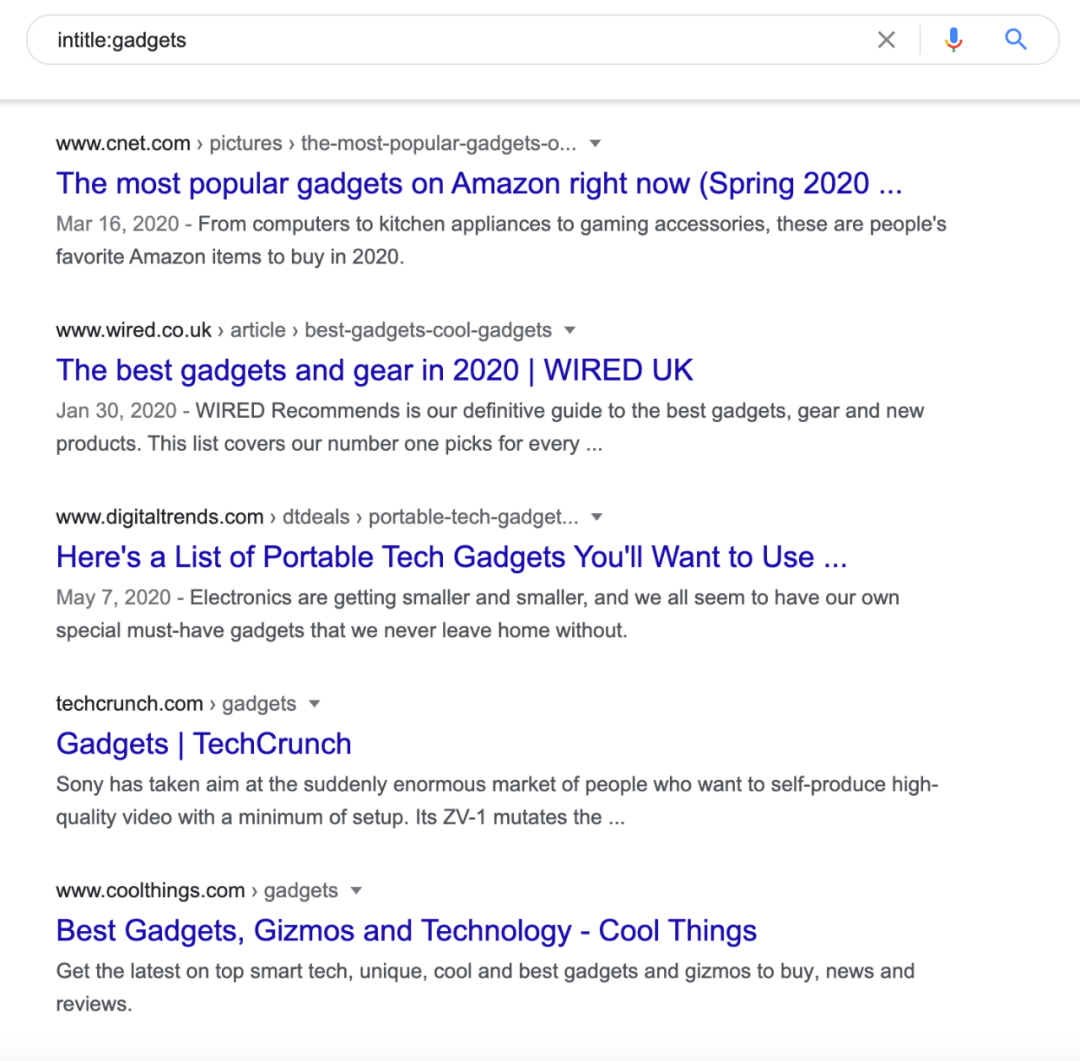The height and width of the screenshot is (1061, 1080).
Task: Expand the digitaltrends.com result dropdown arrow
Action: [597, 517]
